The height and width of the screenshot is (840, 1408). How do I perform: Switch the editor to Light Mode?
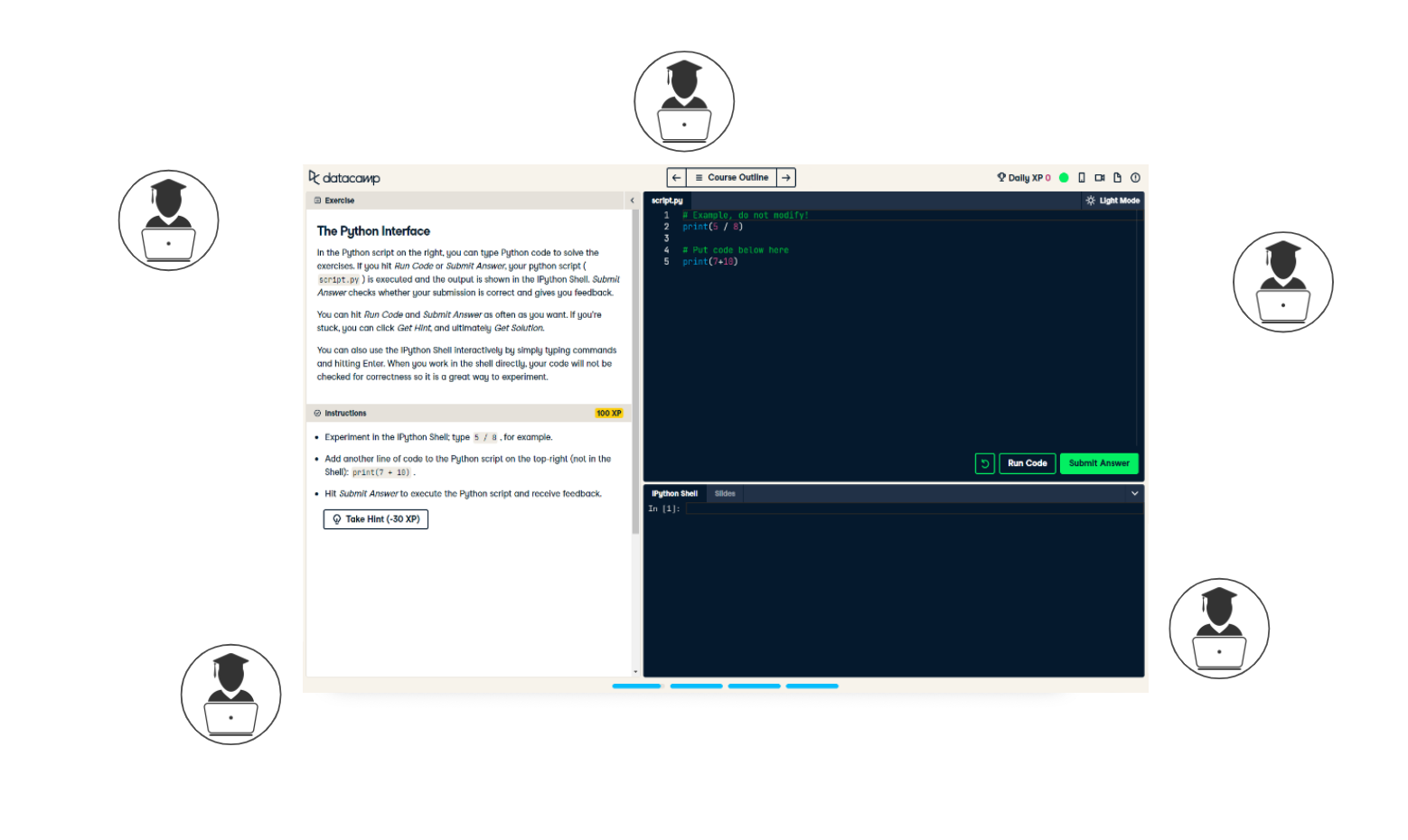[1112, 200]
